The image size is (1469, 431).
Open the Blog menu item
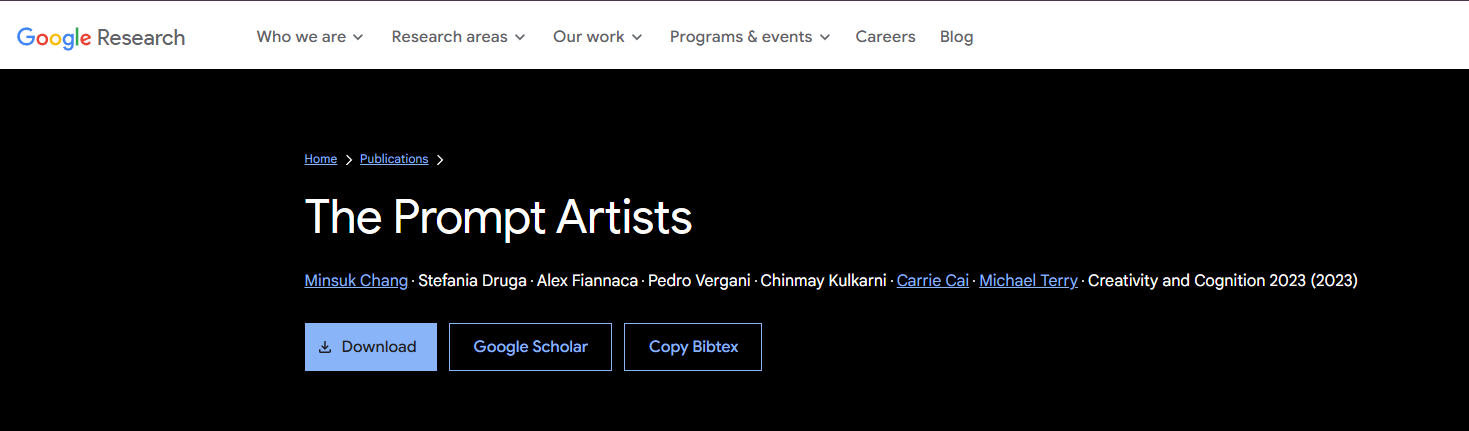tap(956, 37)
